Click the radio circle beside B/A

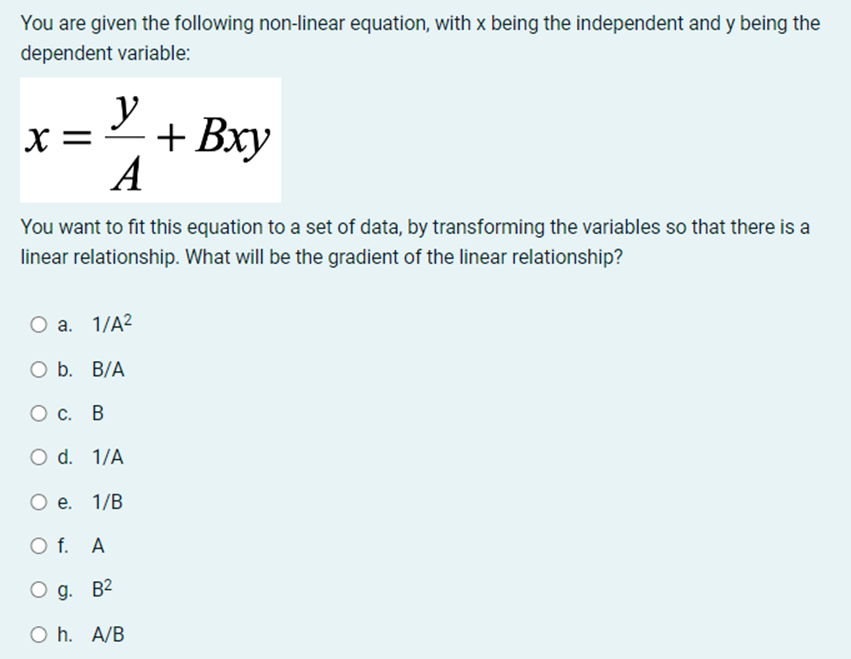[x=37, y=368]
